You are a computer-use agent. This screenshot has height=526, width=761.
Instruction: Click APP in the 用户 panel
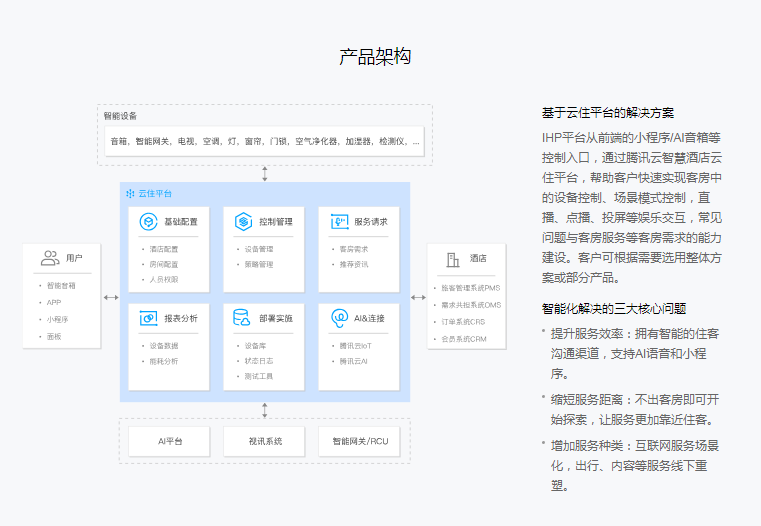54,302
